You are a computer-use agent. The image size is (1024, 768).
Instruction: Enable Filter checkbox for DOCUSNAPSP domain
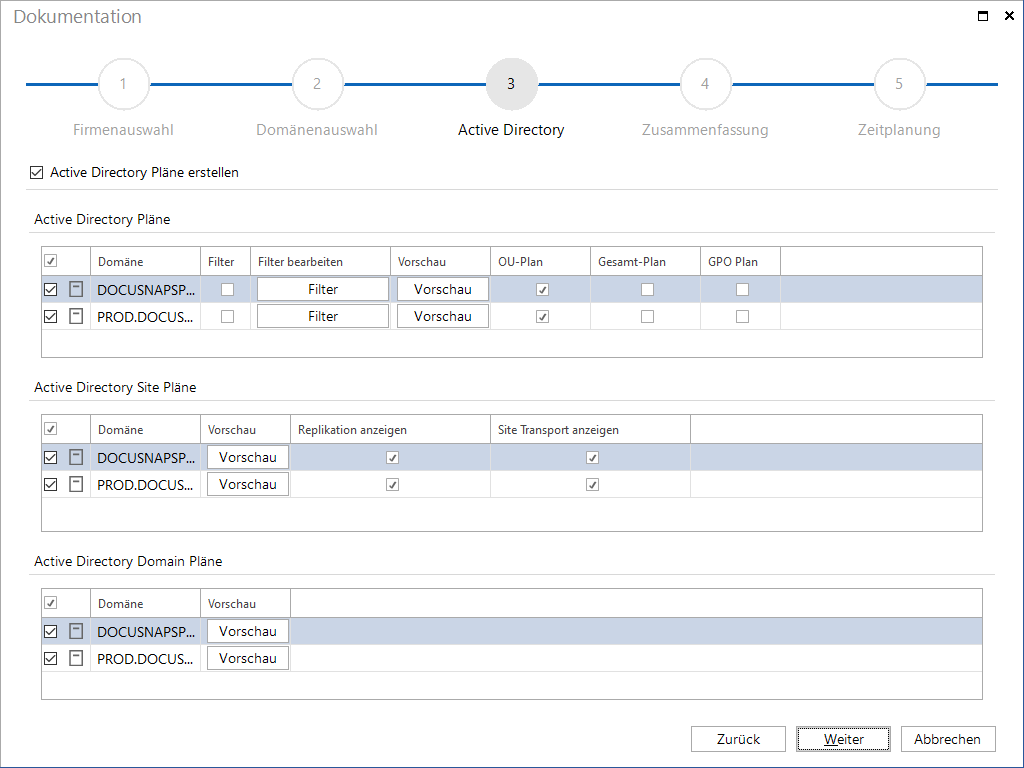click(227, 289)
